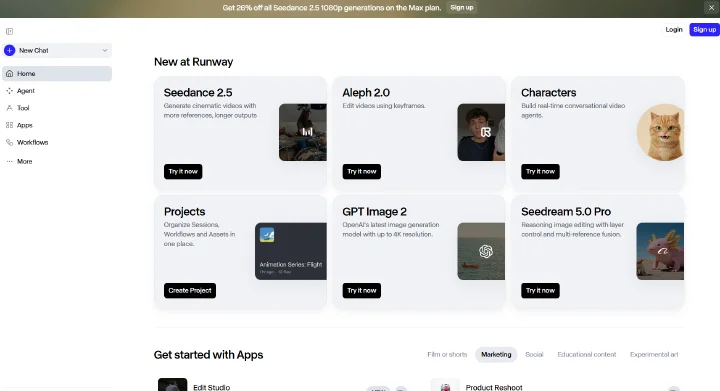
Task: Click the blue plus New Chat icon
Action: pyautogui.click(x=10, y=50)
